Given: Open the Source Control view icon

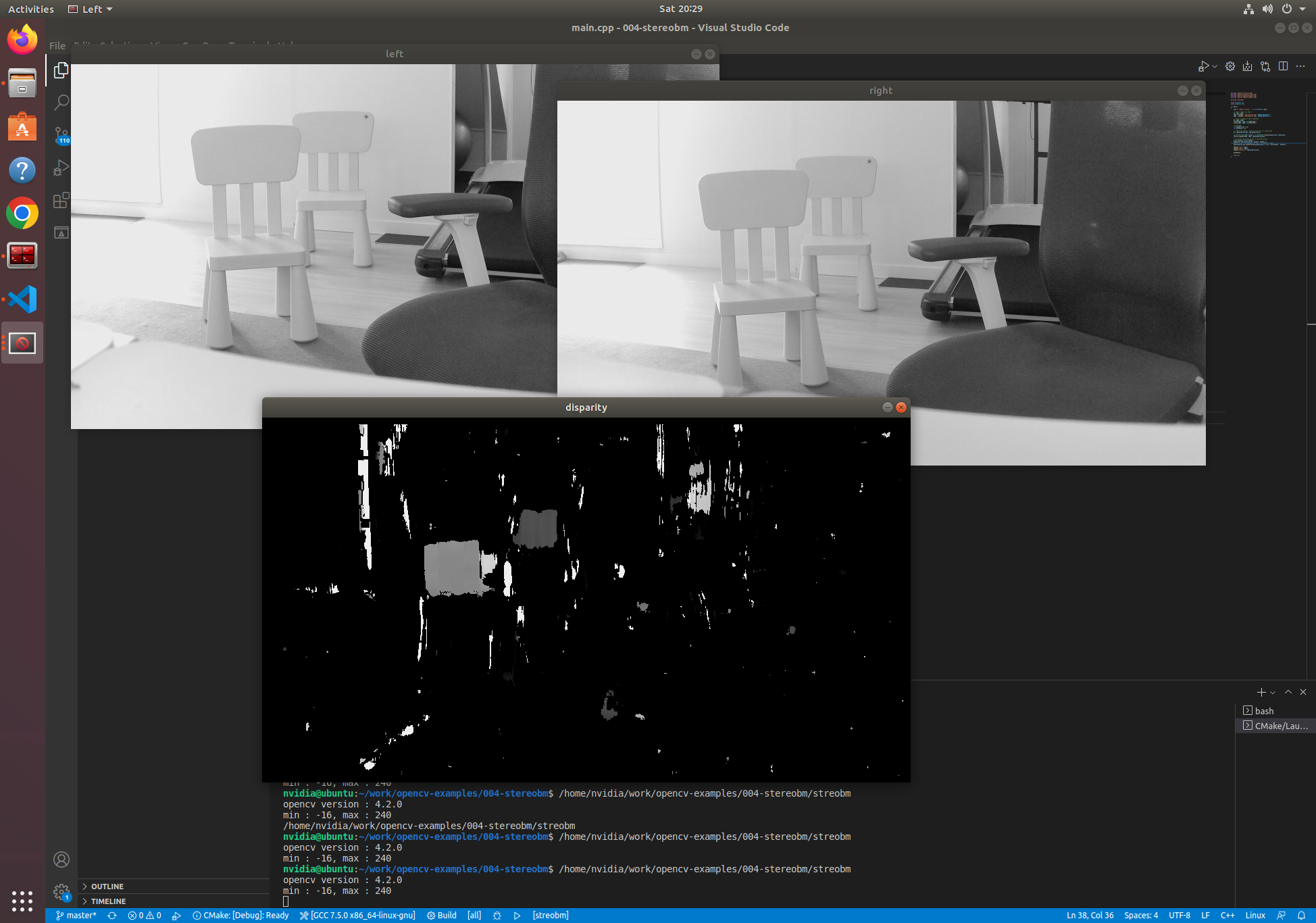Looking at the screenshot, I should click(x=61, y=135).
